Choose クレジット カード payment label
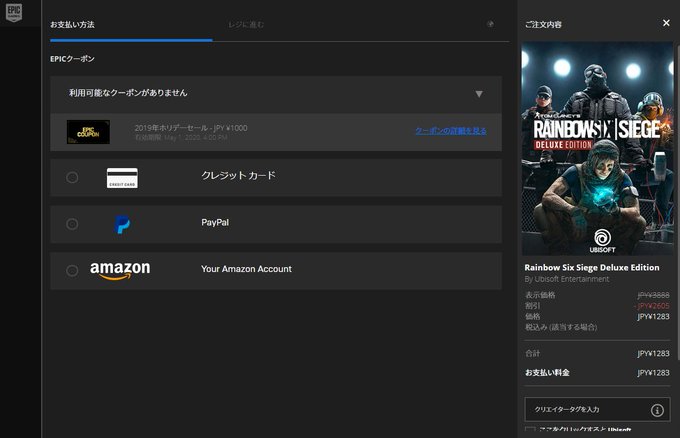 coord(239,176)
